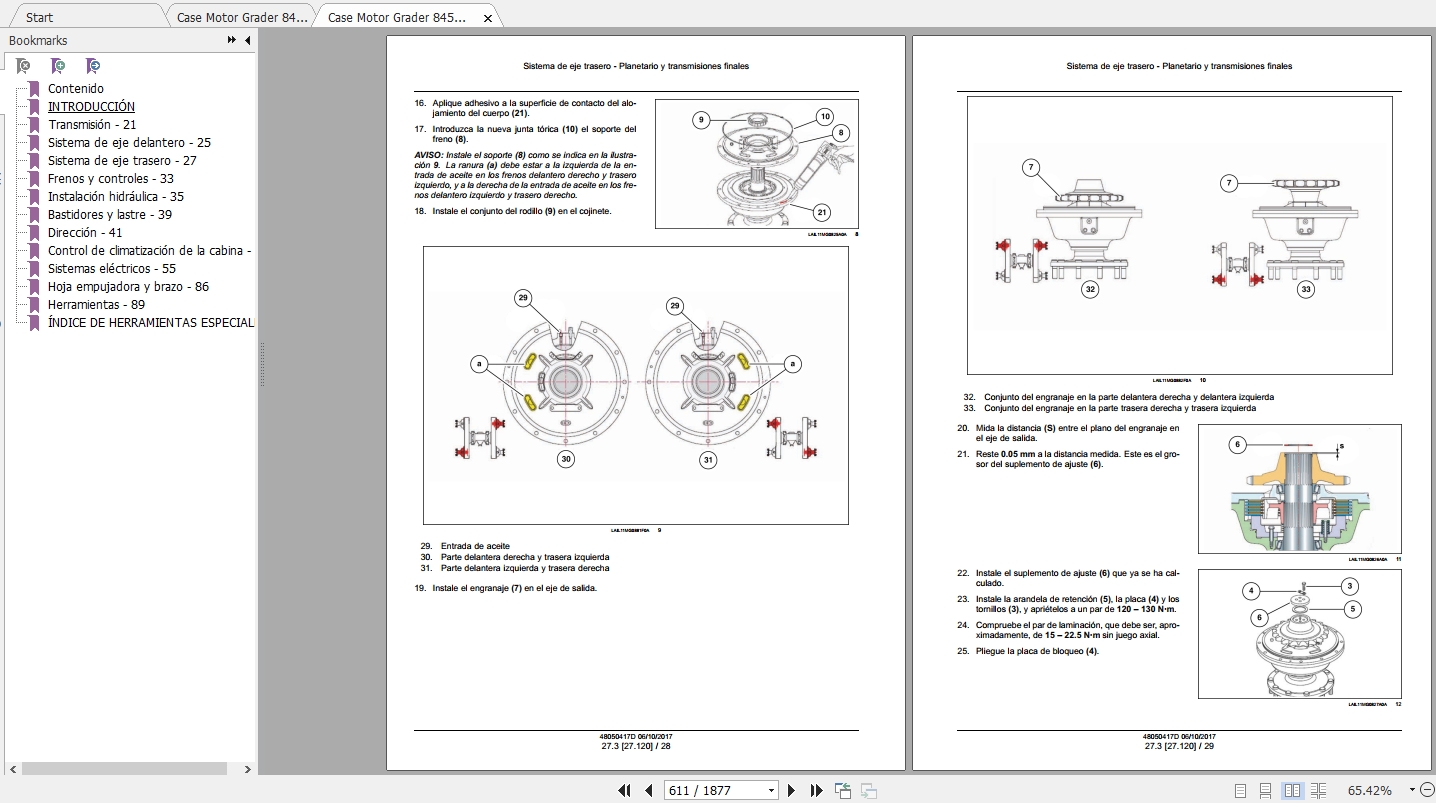Click the previous view icon

tap(843, 791)
